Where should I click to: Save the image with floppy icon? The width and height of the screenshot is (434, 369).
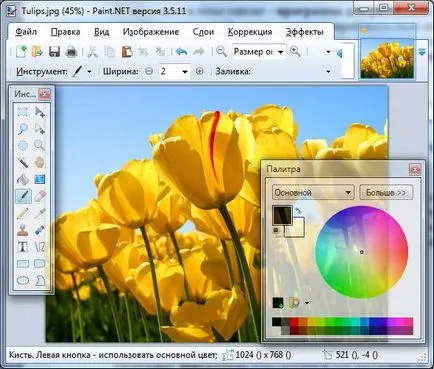(54, 52)
